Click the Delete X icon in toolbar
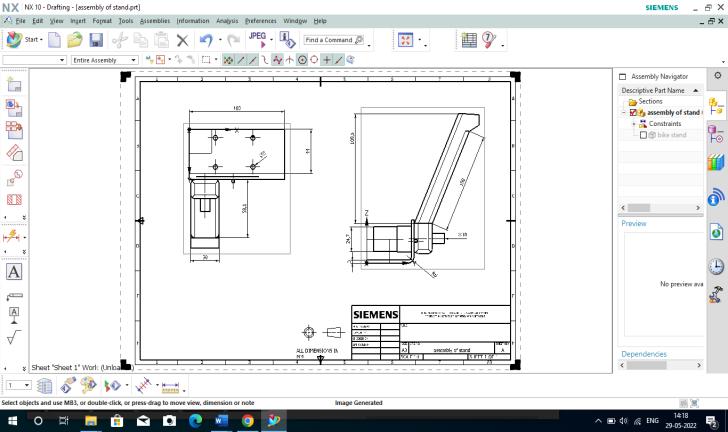Screen dimensions: 728x432 pyautogui.click(x=182, y=40)
